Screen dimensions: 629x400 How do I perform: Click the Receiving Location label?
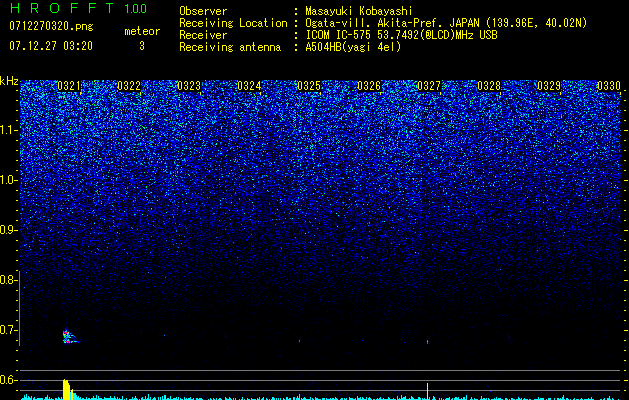point(233,23)
